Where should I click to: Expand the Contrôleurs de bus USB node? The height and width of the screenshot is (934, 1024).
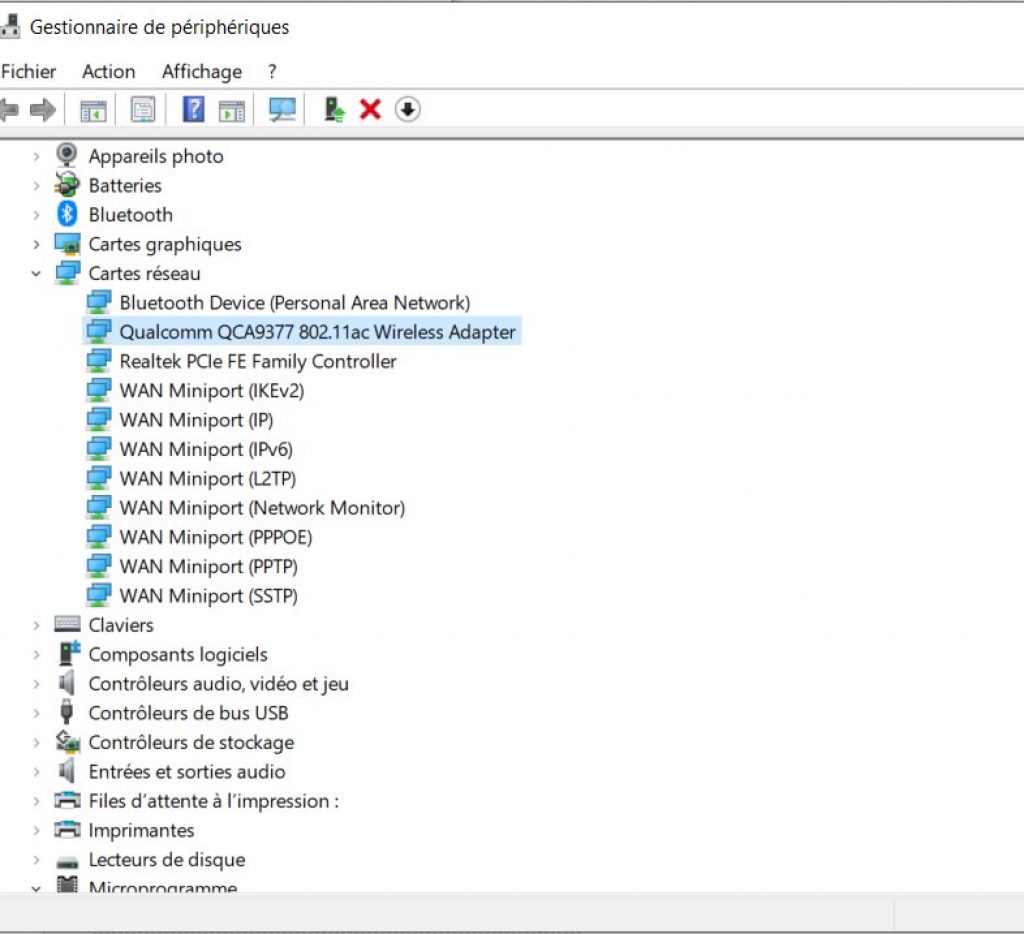[36, 713]
